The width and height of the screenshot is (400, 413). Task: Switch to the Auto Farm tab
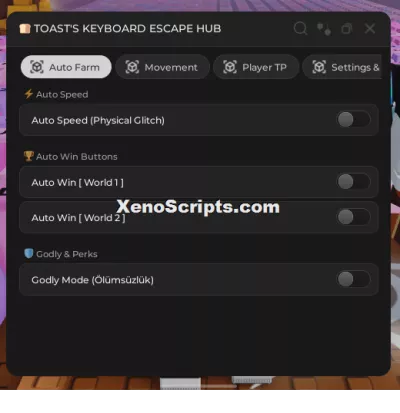point(66,67)
